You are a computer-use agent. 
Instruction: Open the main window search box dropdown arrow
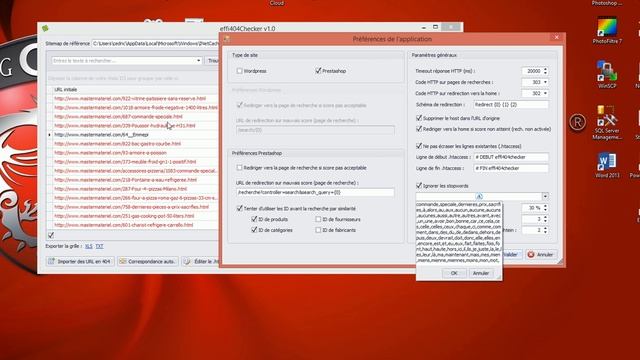(198, 60)
